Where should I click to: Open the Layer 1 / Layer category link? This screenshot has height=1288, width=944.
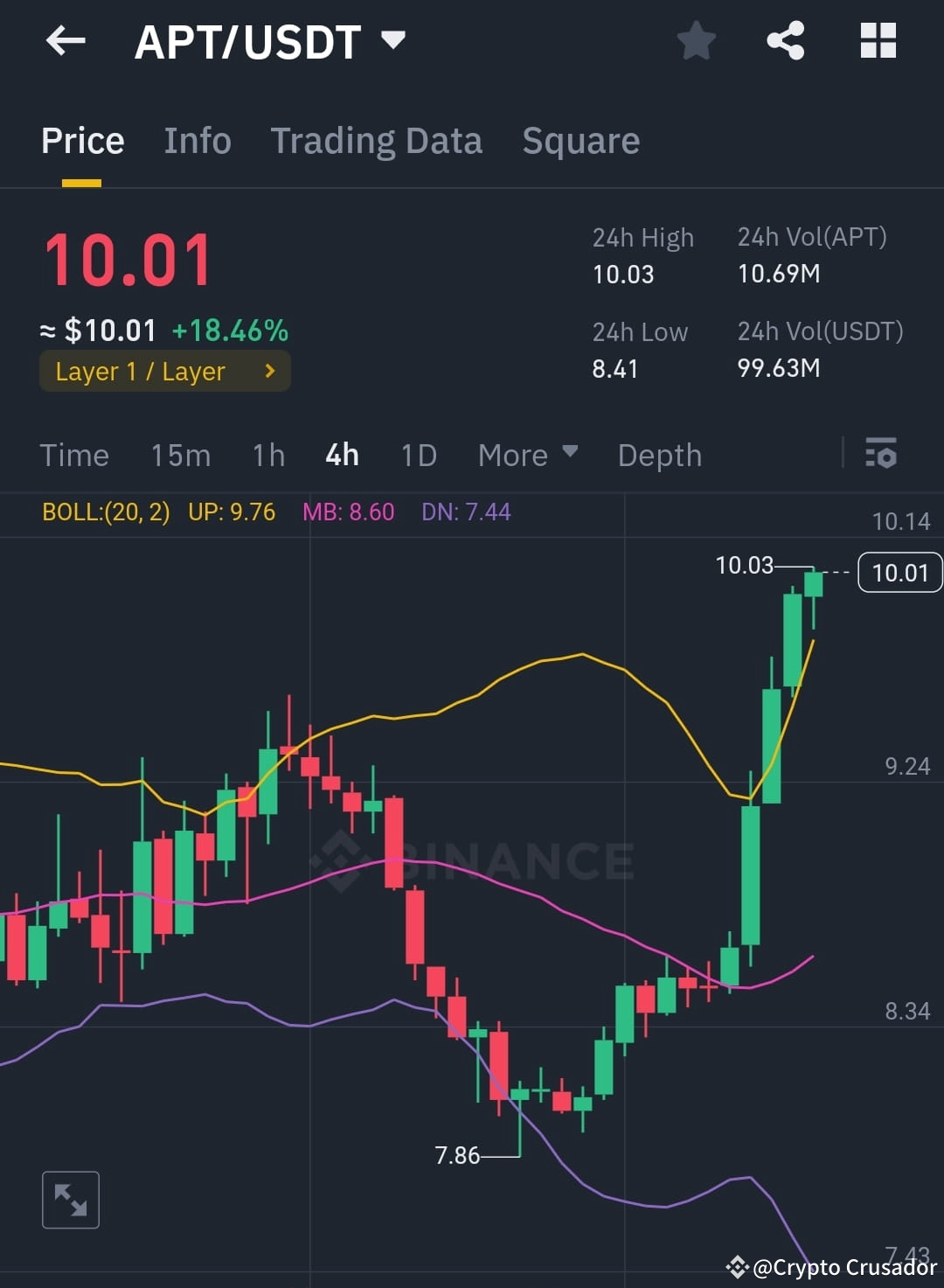point(164,371)
